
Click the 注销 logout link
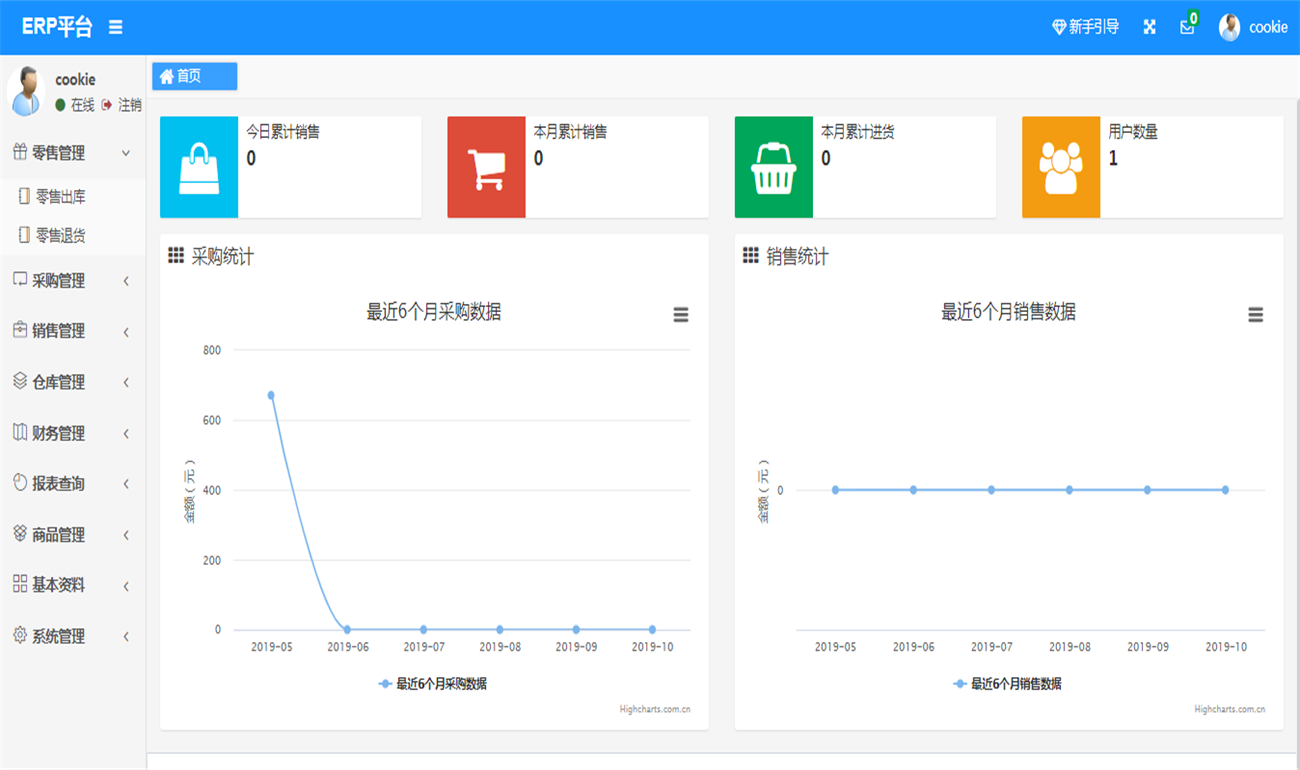pyautogui.click(x=122, y=105)
